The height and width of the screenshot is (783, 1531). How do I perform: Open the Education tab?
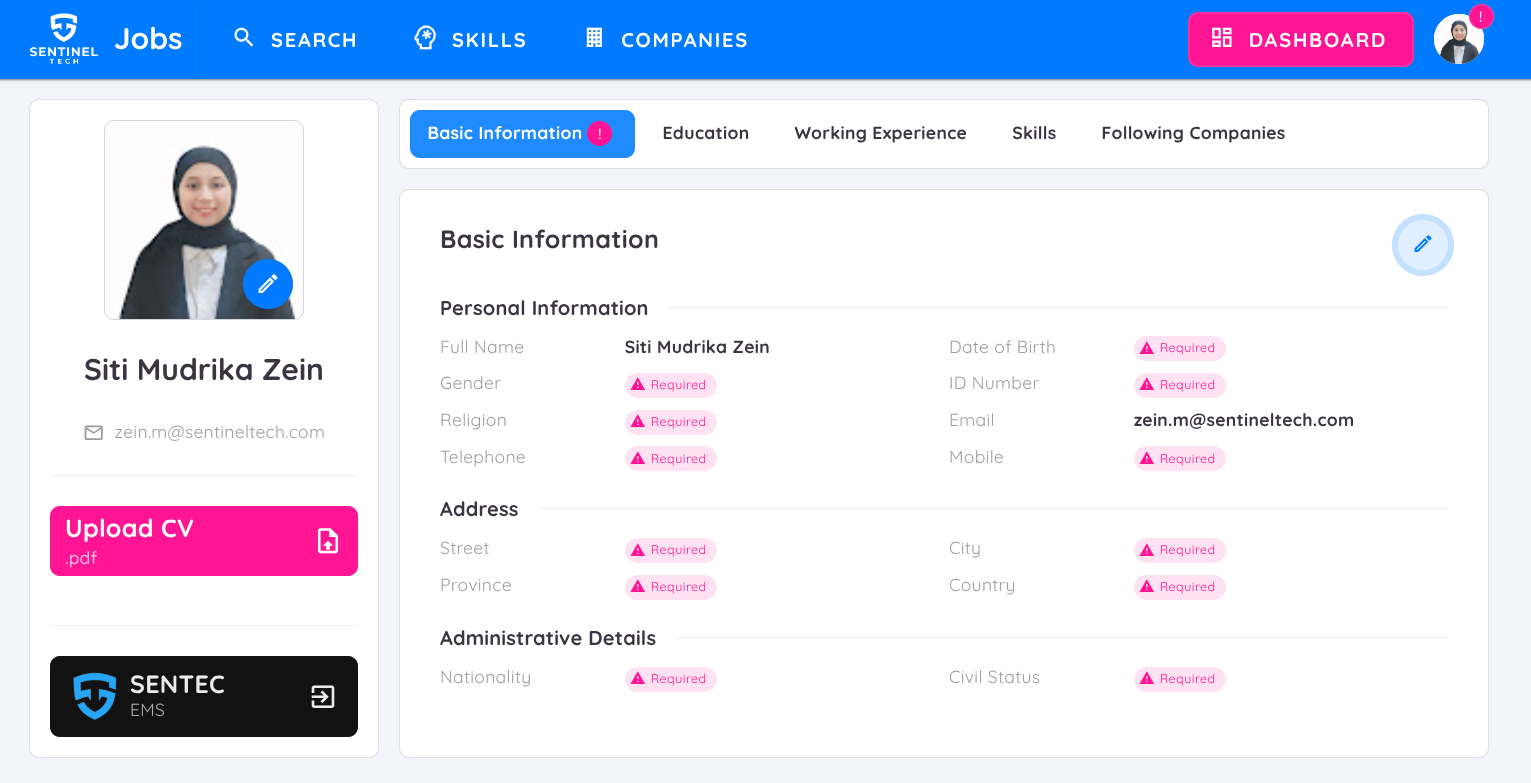[x=705, y=132]
